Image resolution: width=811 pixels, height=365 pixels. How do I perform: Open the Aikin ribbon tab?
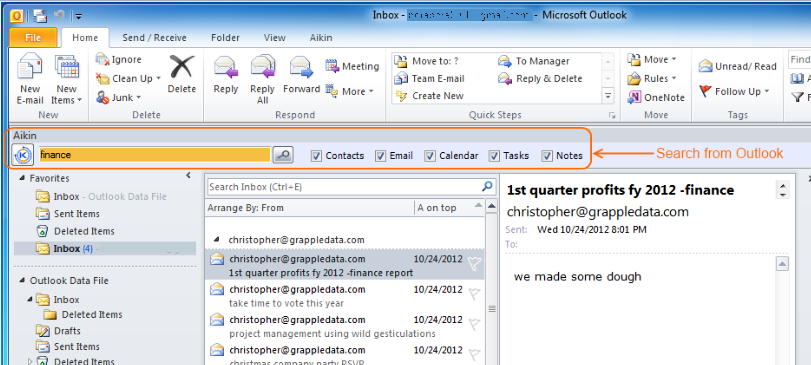(x=321, y=38)
